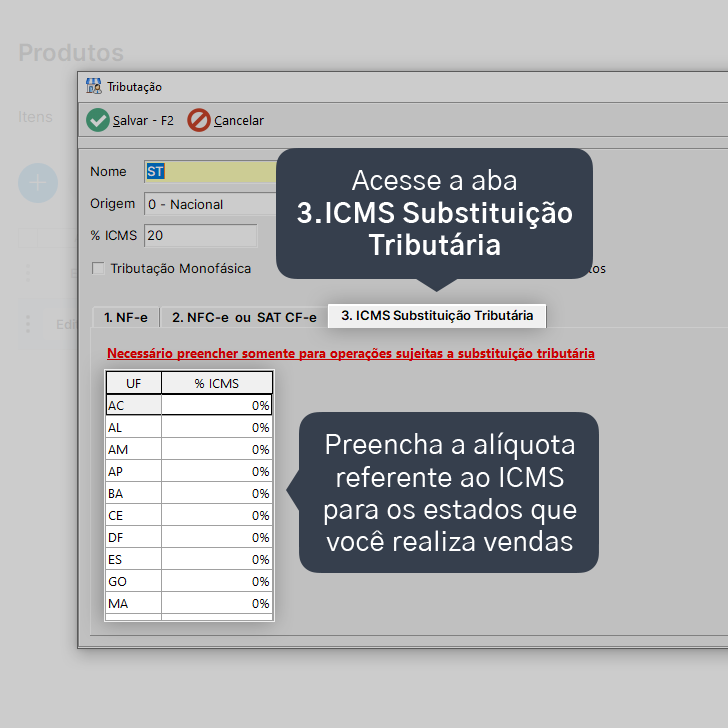The image size is (728, 728).
Task: Click the Itens label in Produtos page
Action: [35, 117]
